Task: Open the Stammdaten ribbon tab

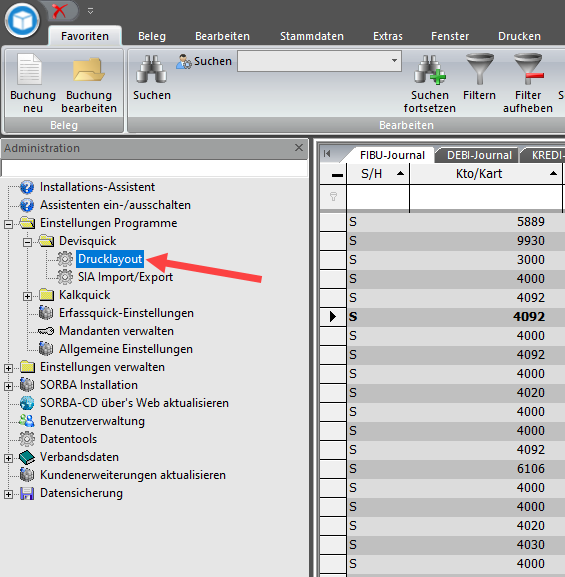Action: (x=312, y=36)
